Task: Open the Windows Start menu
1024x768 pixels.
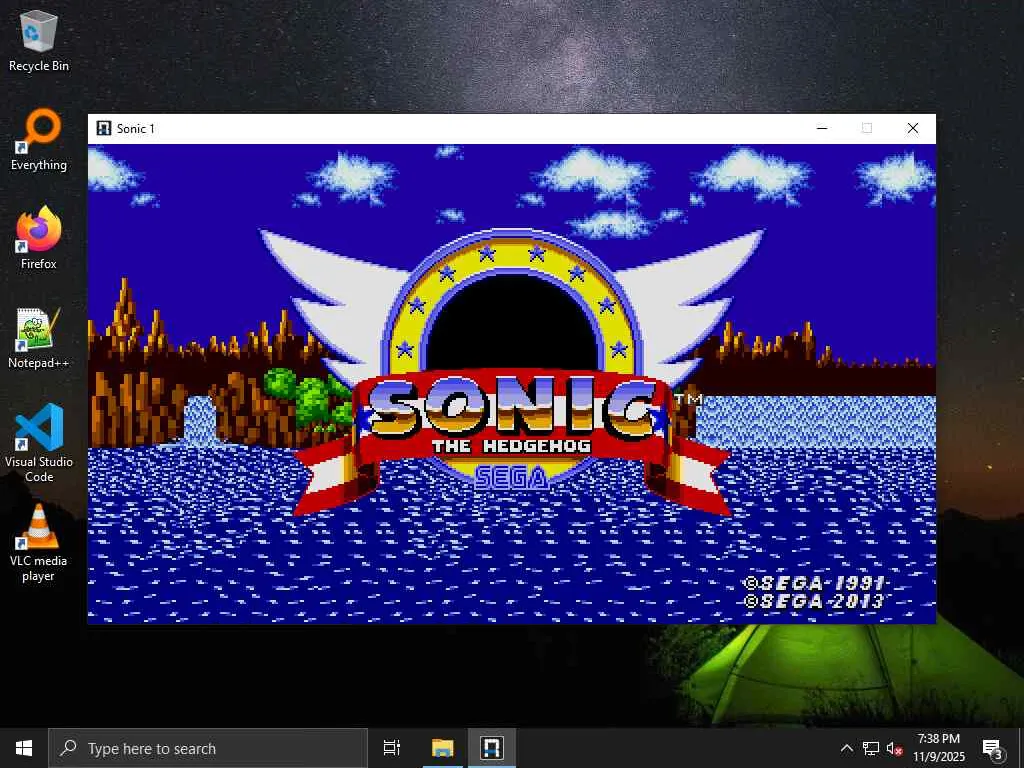Action: 24,748
